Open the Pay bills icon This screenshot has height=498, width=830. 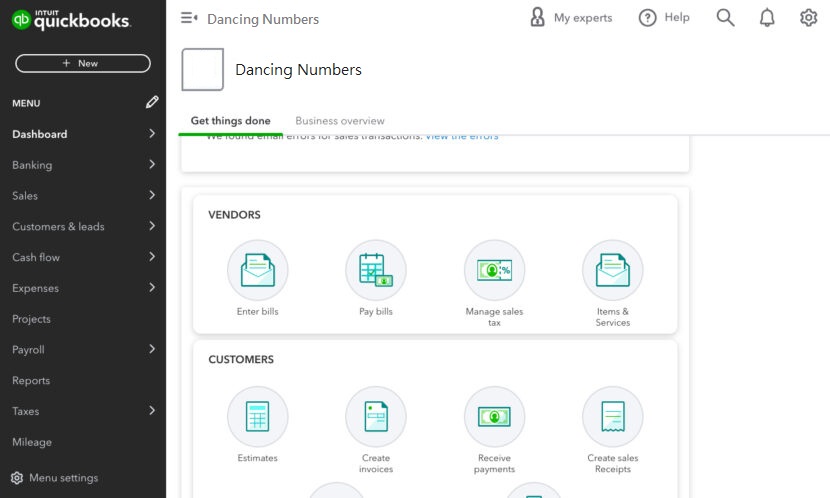[x=376, y=270]
